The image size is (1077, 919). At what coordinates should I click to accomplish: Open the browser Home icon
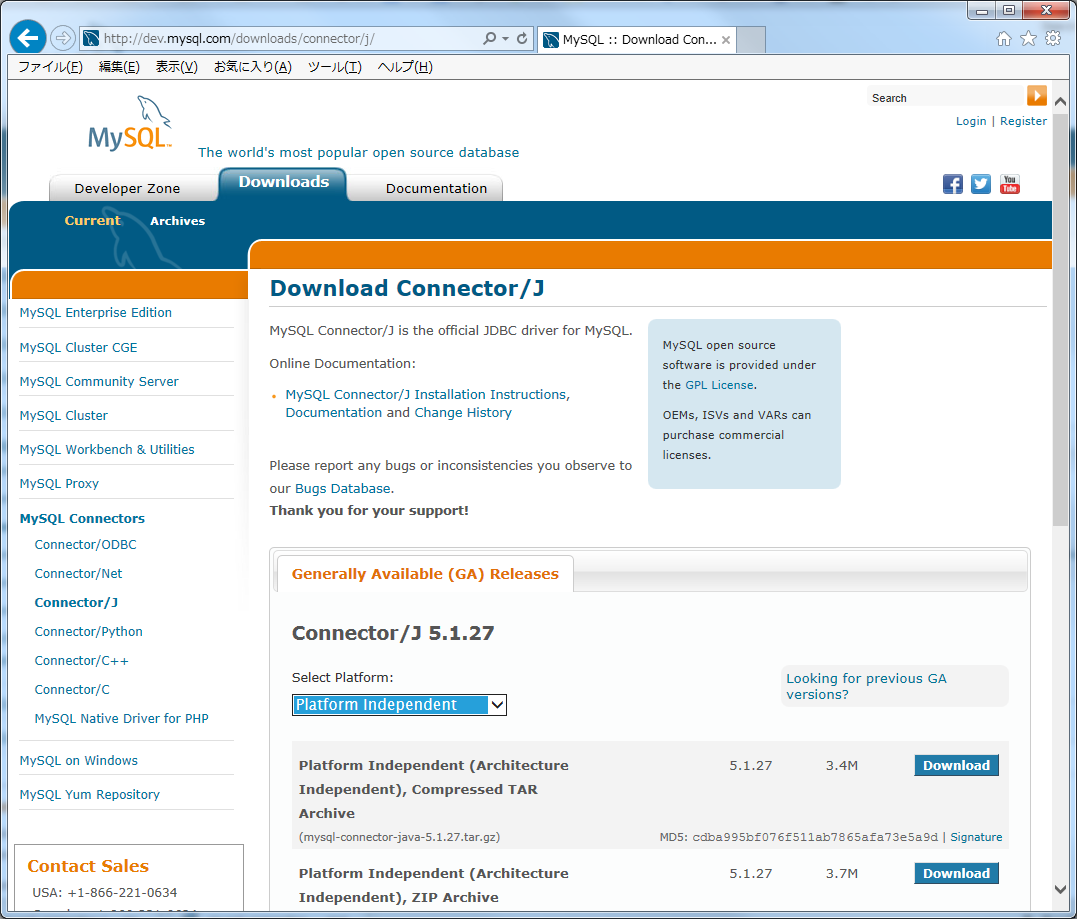1004,38
